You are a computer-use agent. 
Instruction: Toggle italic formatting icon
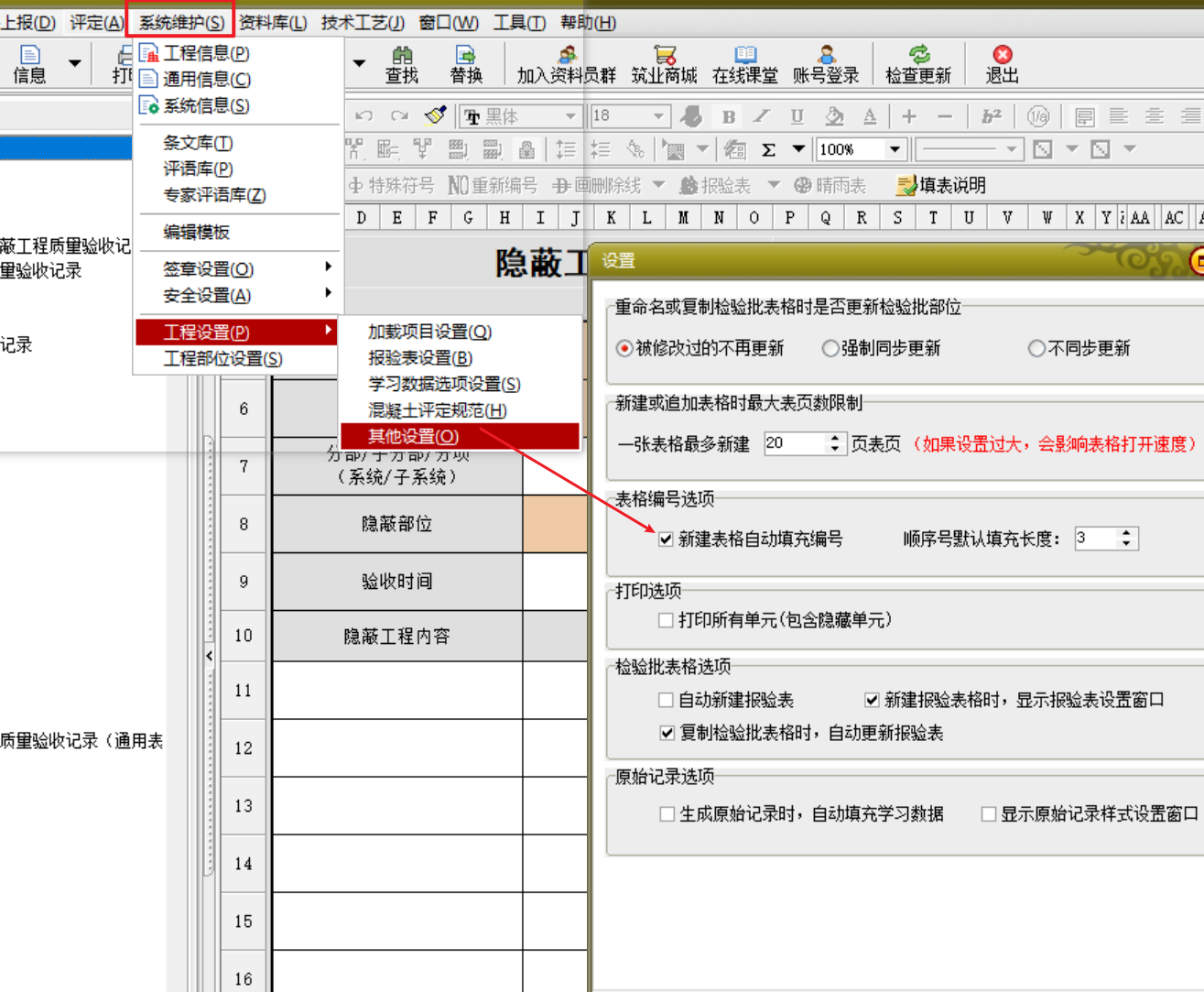[762, 116]
